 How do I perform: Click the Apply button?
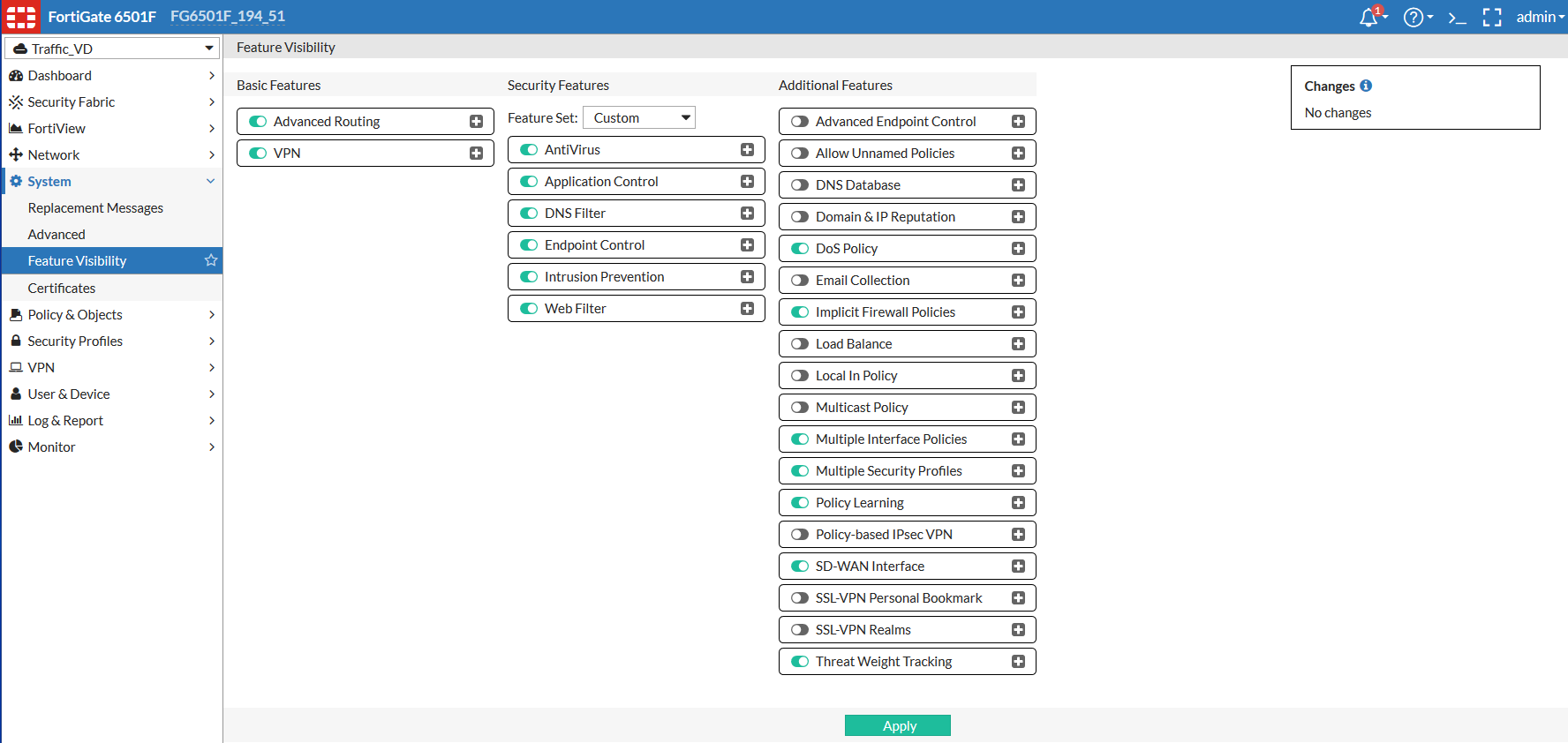pos(898,725)
